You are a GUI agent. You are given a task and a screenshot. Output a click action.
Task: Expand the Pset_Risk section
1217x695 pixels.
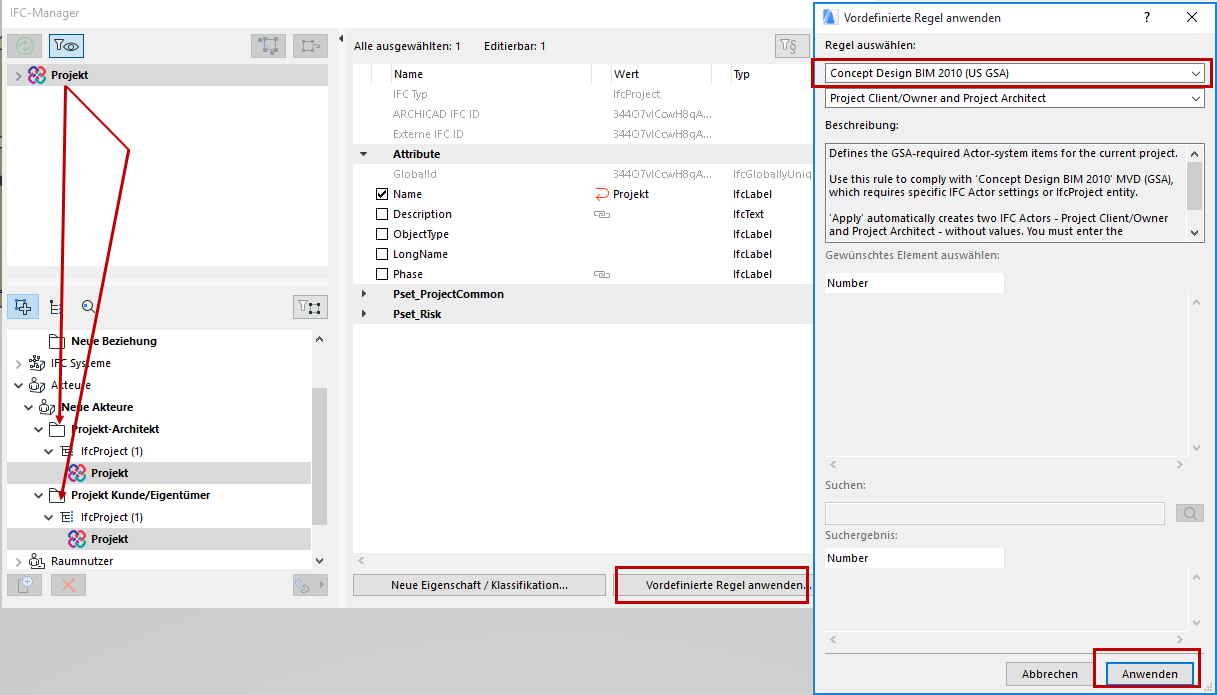click(363, 314)
